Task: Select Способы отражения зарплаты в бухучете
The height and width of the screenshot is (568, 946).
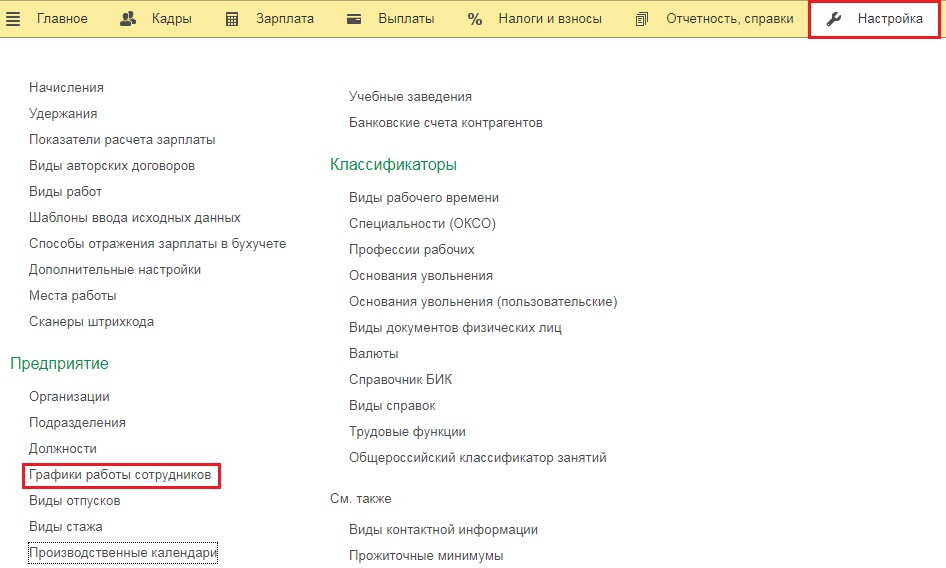Action: [157, 243]
